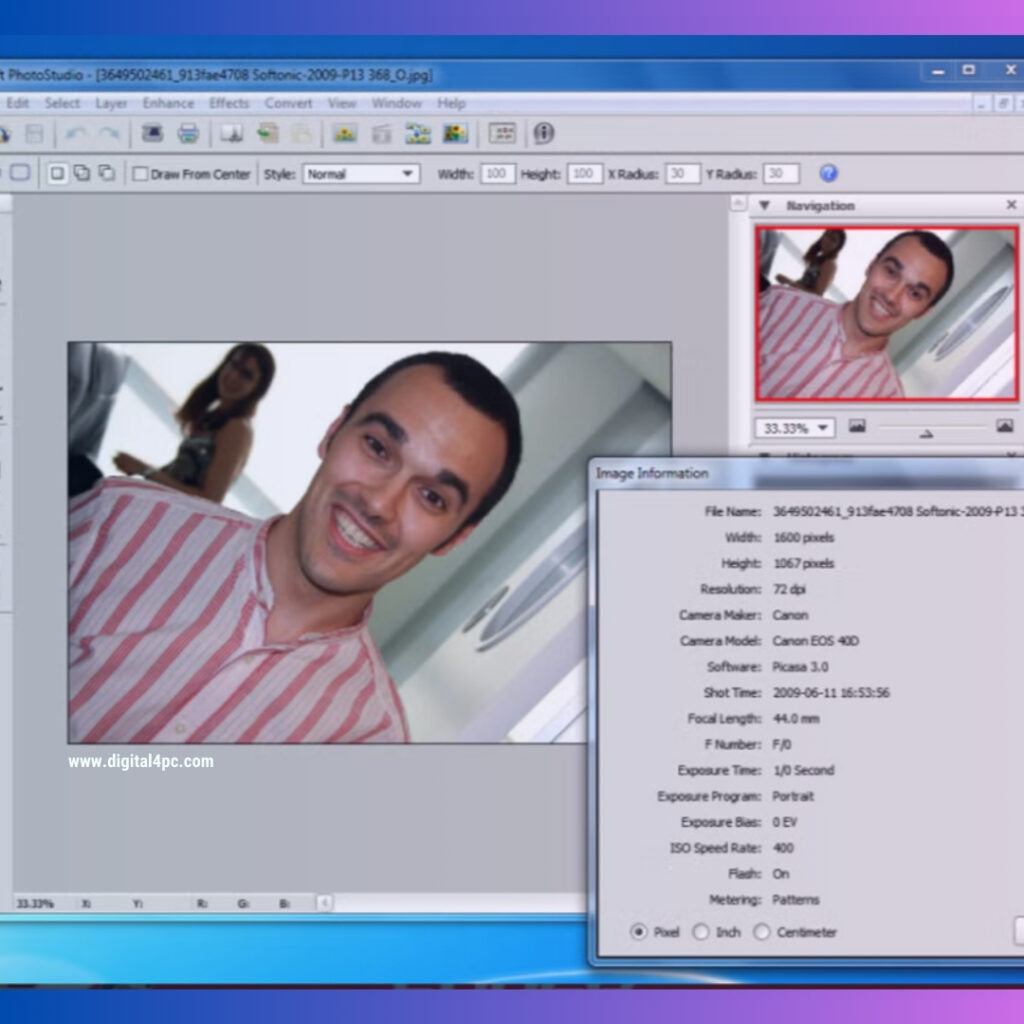Click the Navigation zoom slider handle

[x=926, y=433]
